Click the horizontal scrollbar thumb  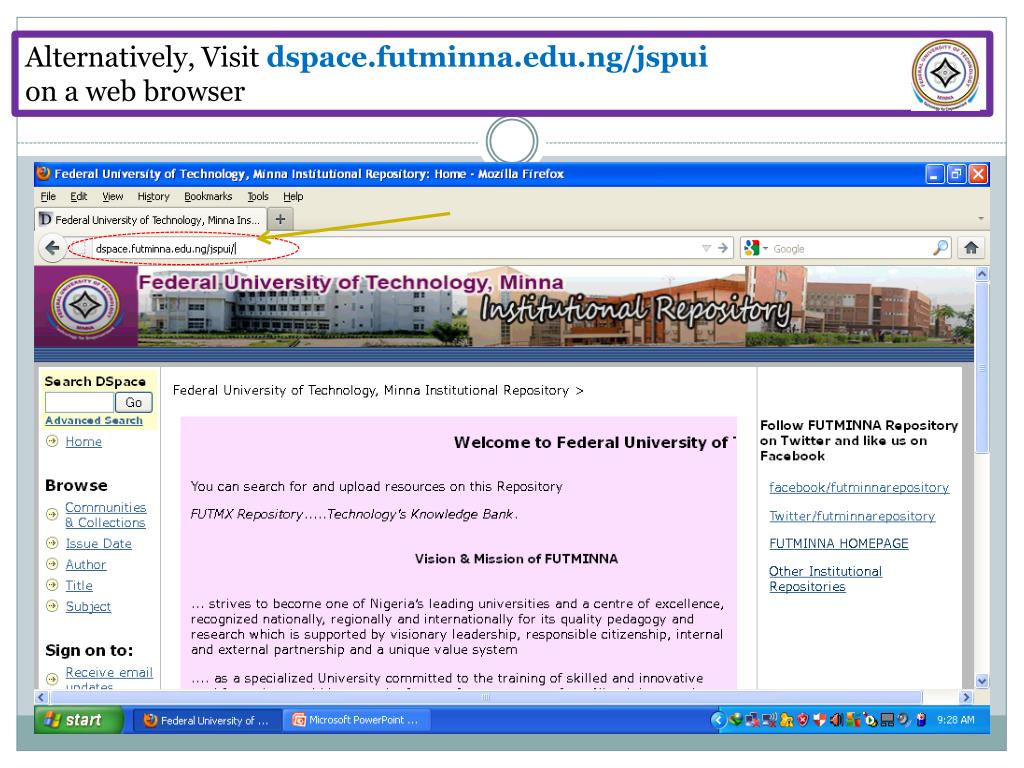[486, 697]
